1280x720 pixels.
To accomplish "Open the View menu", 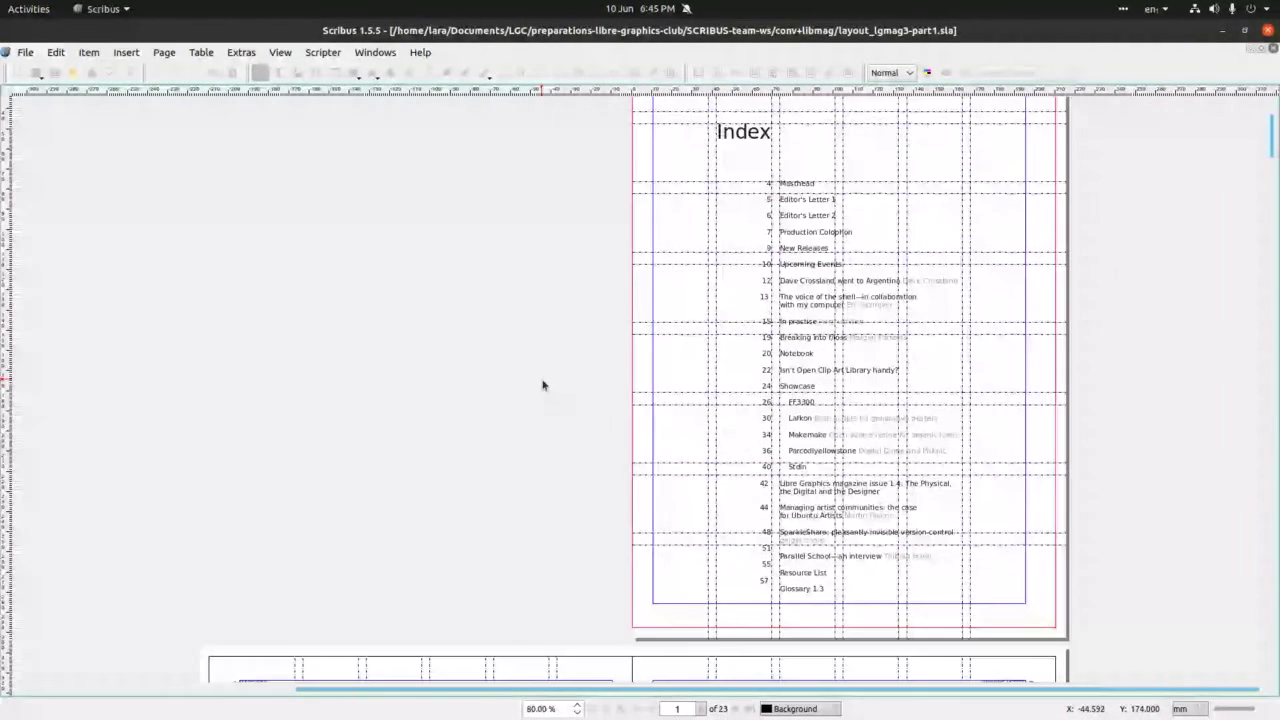I will [x=280, y=52].
